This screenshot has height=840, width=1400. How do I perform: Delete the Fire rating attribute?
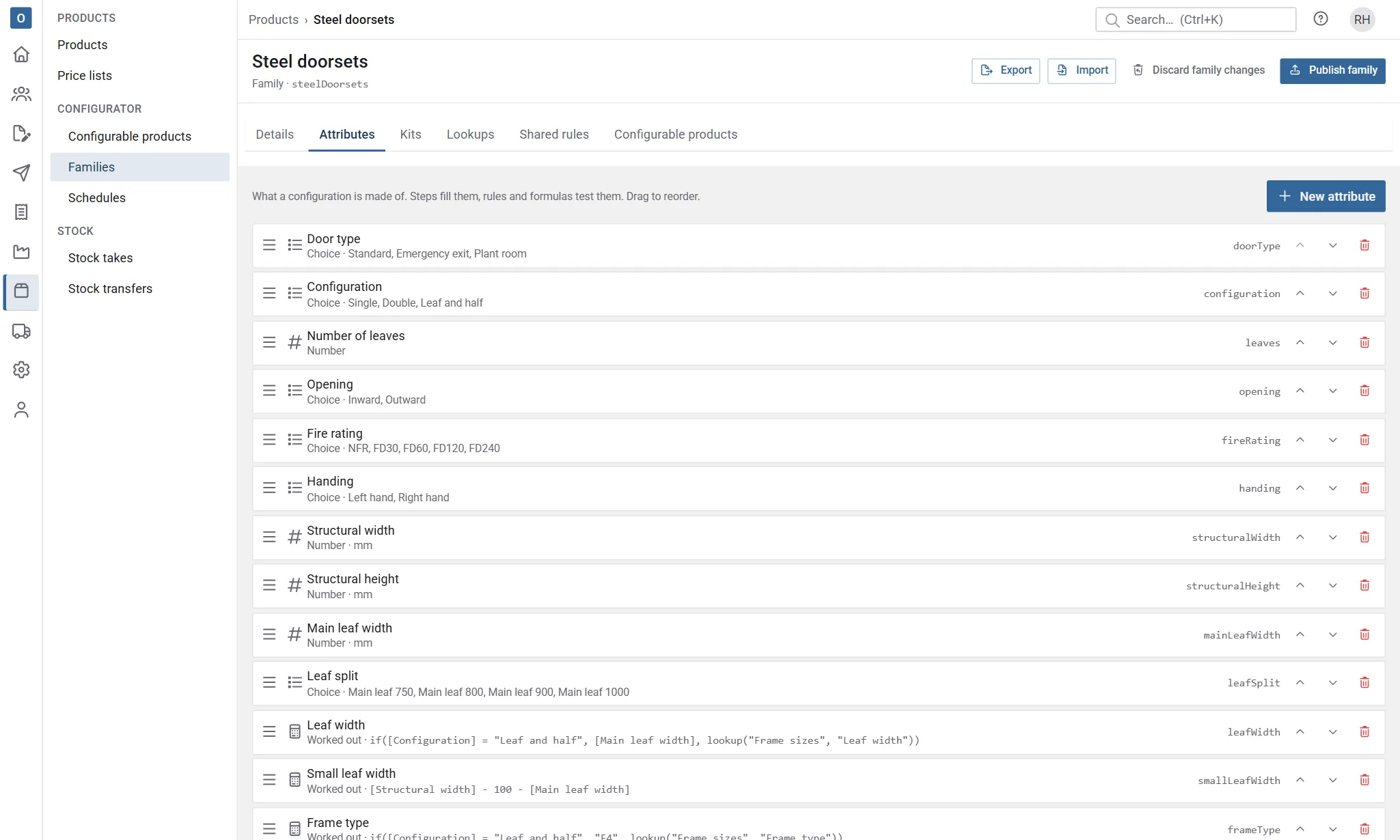[x=1364, y=440]
